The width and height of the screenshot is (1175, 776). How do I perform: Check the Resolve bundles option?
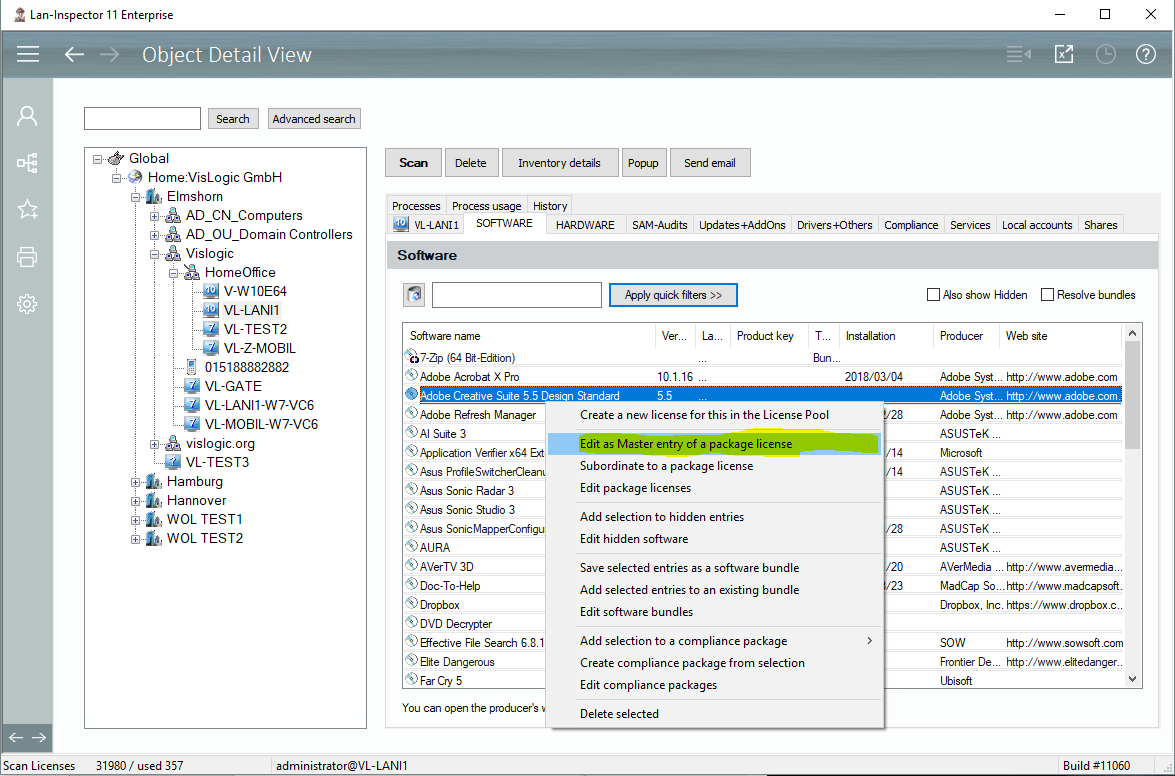(1047, 295)
